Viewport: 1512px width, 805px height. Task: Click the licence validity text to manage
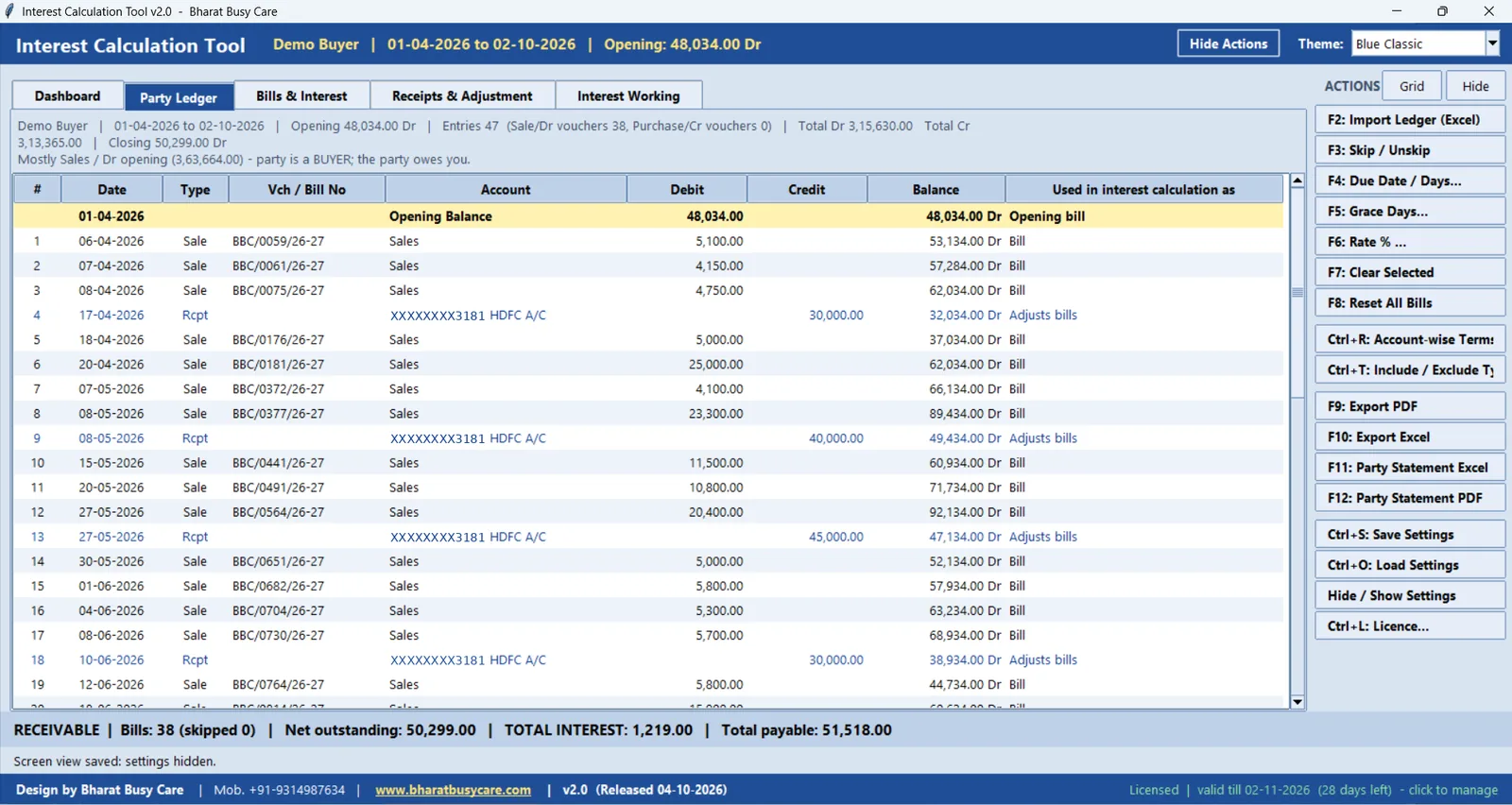tap(1314, 790)
